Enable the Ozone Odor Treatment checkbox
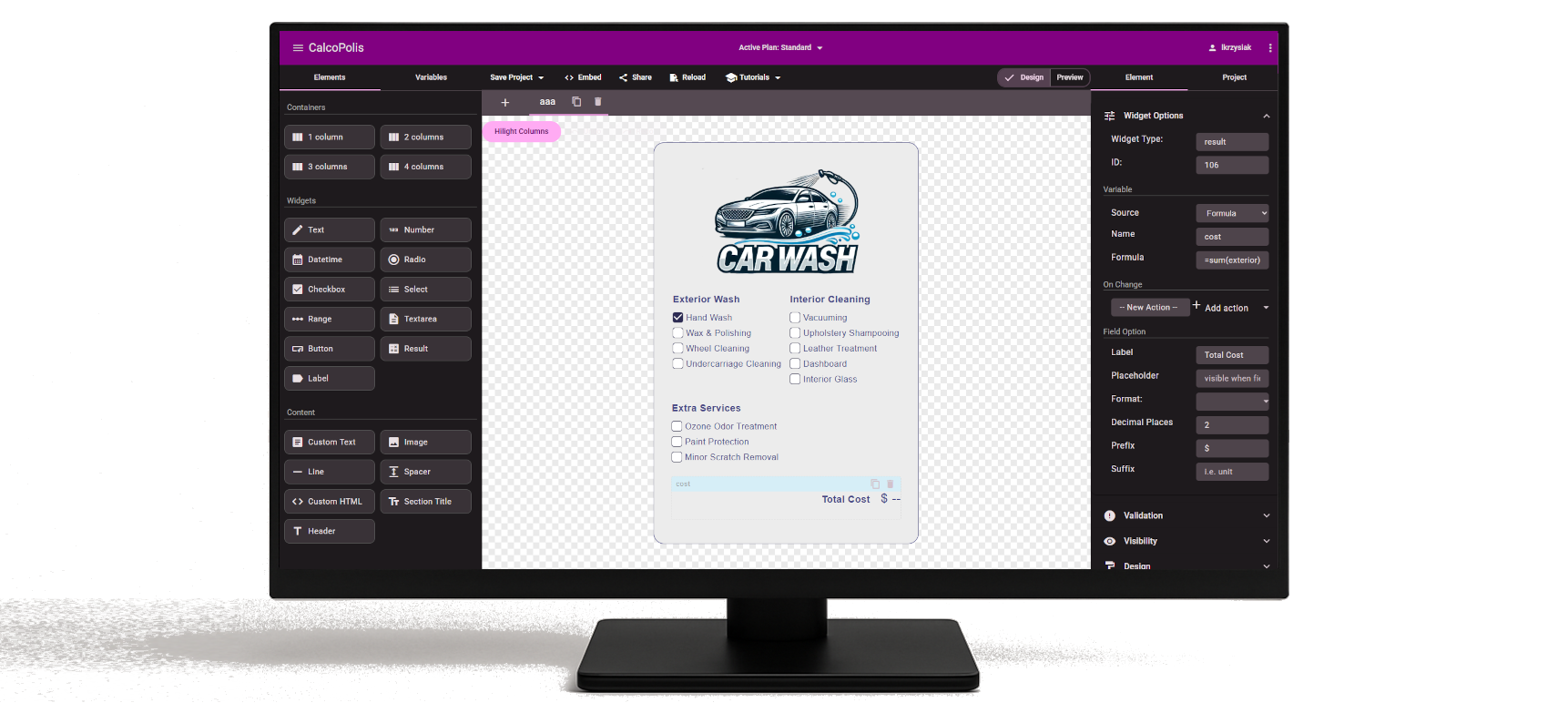 (x=677, y=426)
